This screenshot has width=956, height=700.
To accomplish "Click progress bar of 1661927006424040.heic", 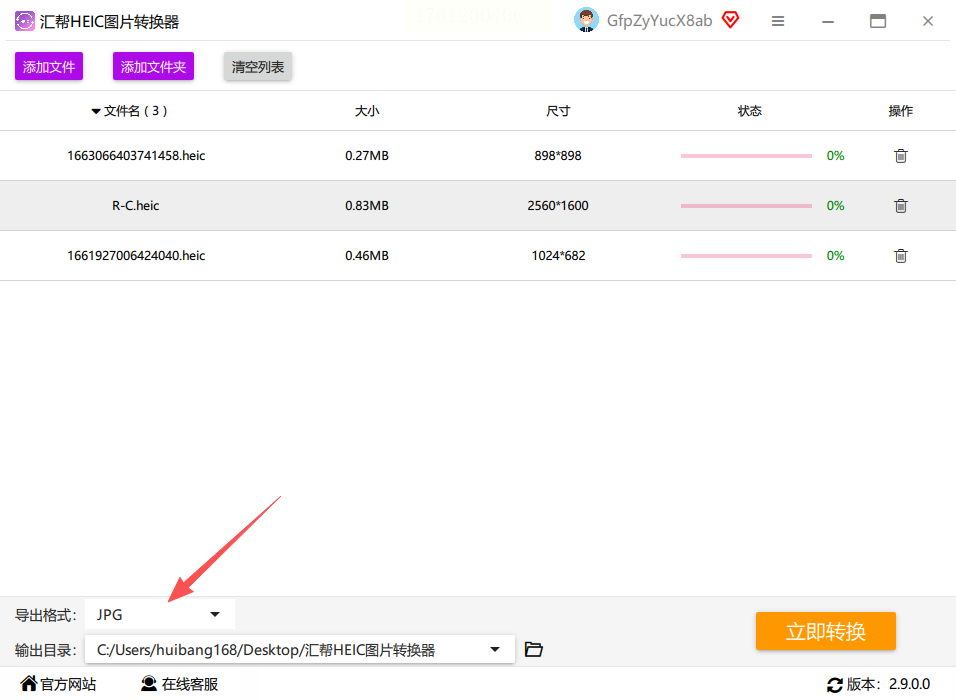I will point(746,256).
